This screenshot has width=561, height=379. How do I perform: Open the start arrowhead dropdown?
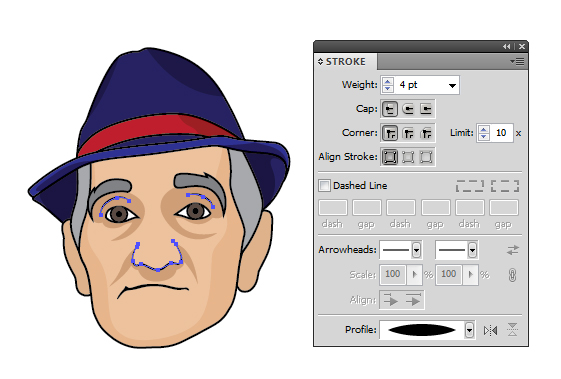point(416,250)
